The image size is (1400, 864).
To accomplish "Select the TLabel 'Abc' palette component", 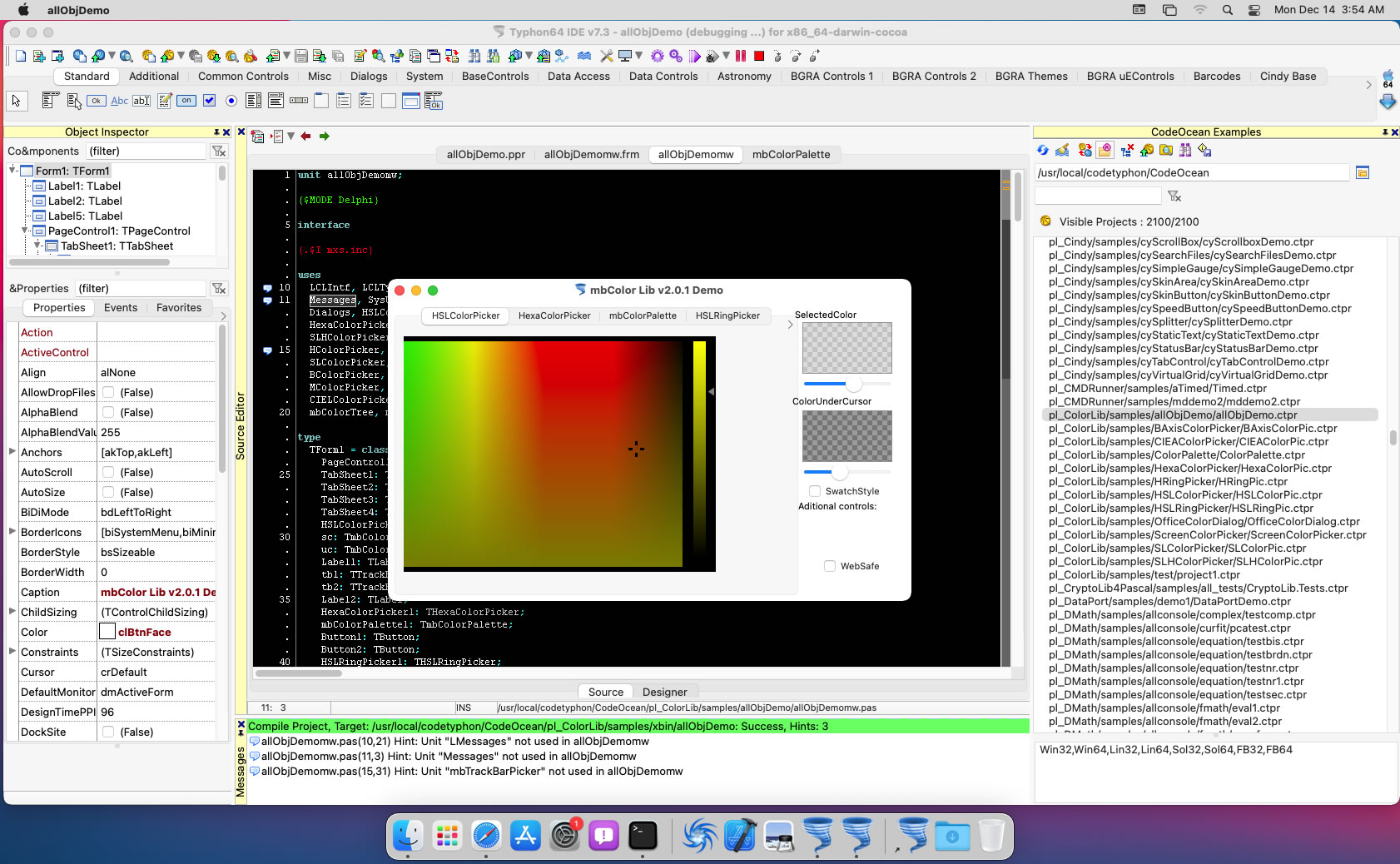I will (119, 101).
